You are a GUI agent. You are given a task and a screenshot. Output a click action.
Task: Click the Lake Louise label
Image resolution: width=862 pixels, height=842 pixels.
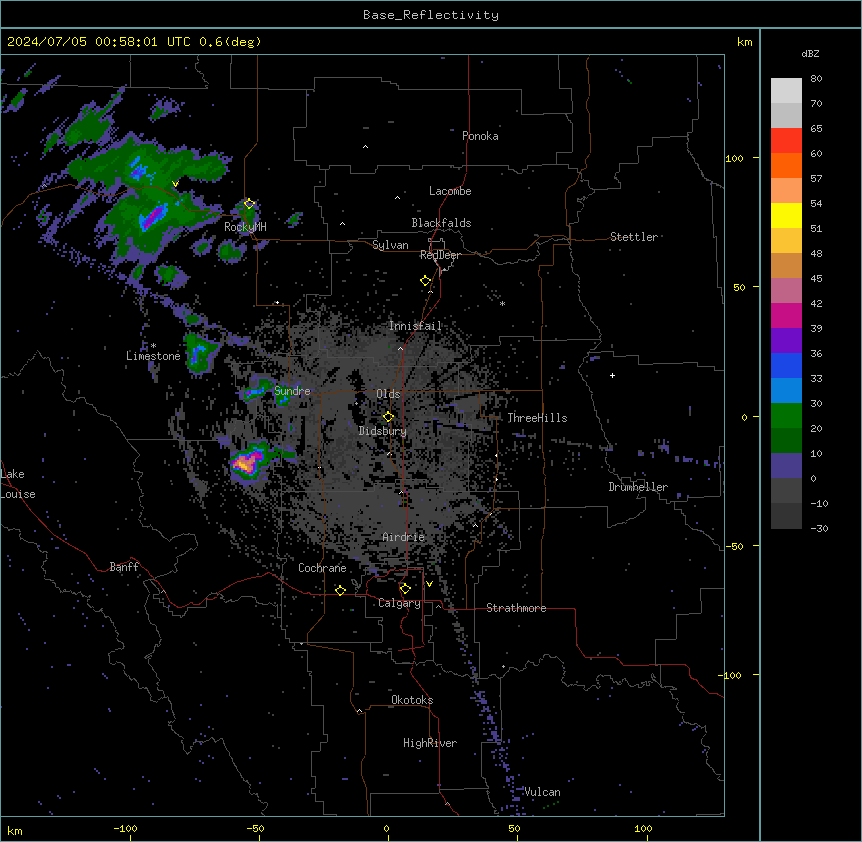(18, 484)
